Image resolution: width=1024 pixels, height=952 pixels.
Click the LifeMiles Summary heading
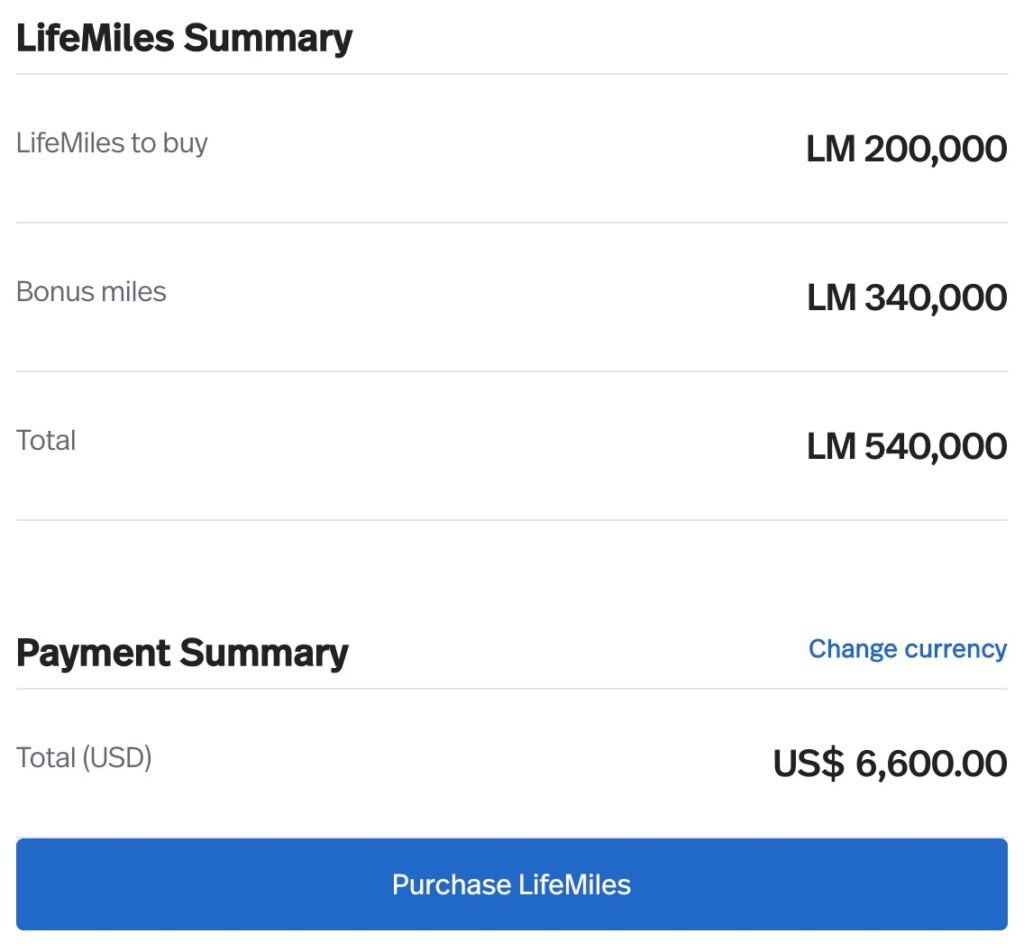(x=184, y=37)
